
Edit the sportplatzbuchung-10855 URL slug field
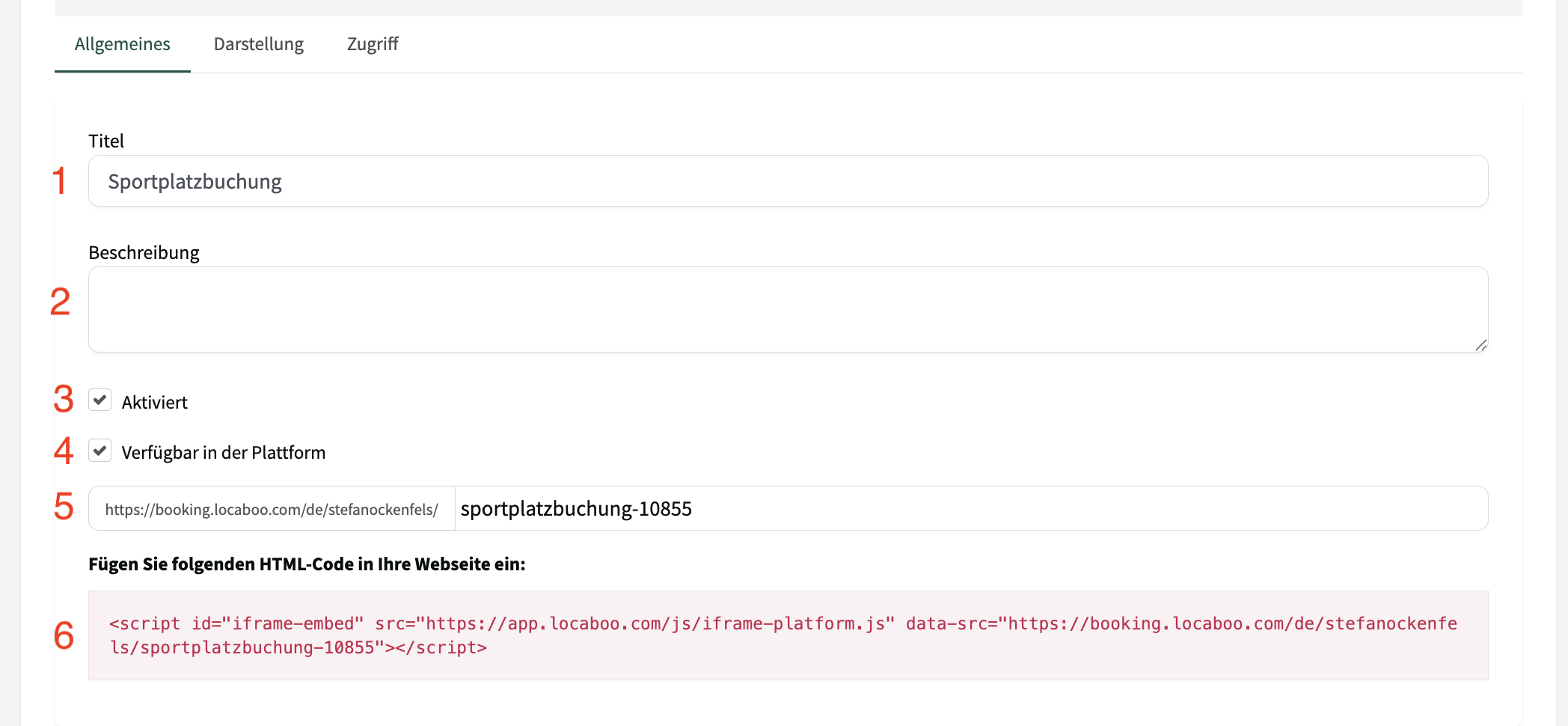pos(970,509)
